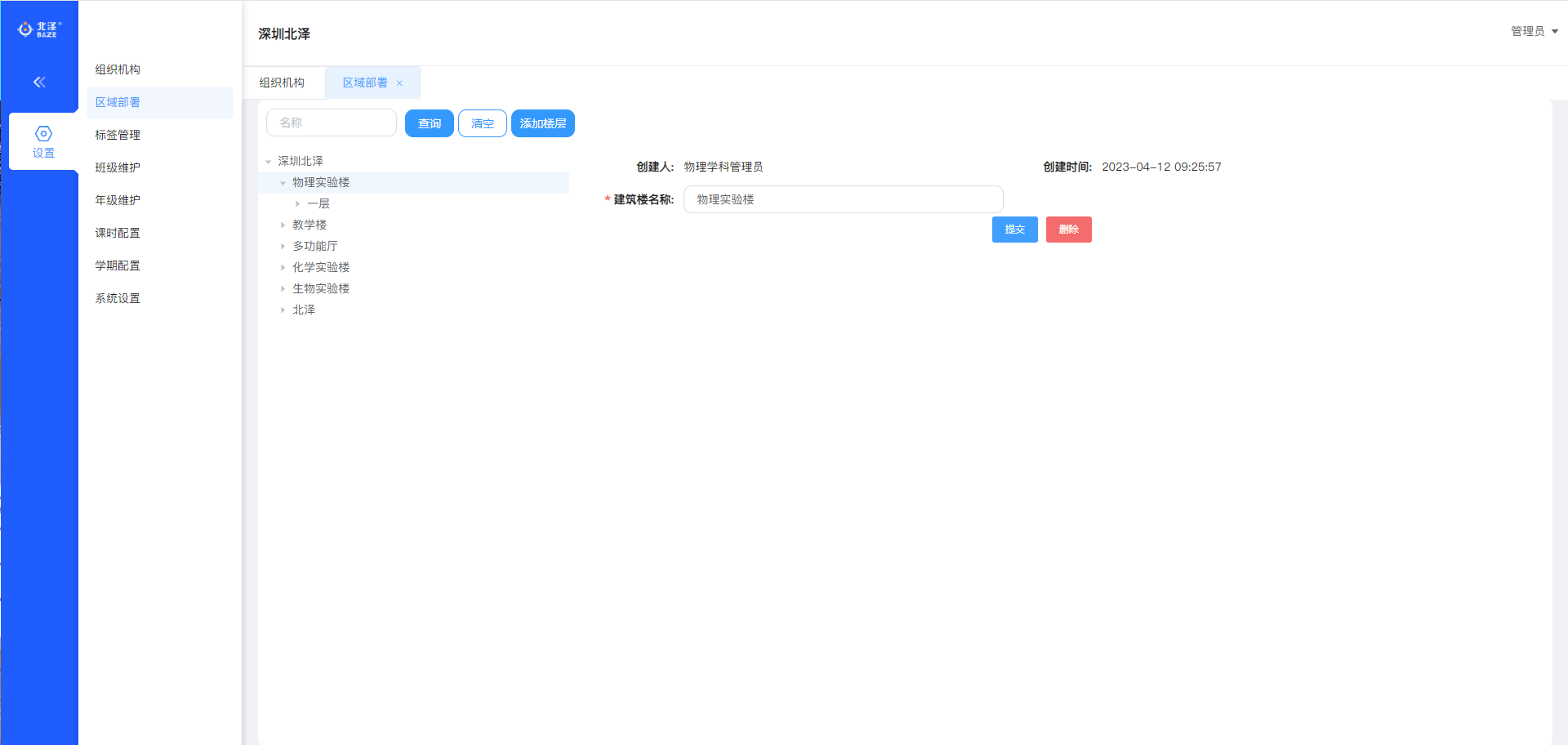Expand the 化学实验楼 tree node

tap(283, 268)
